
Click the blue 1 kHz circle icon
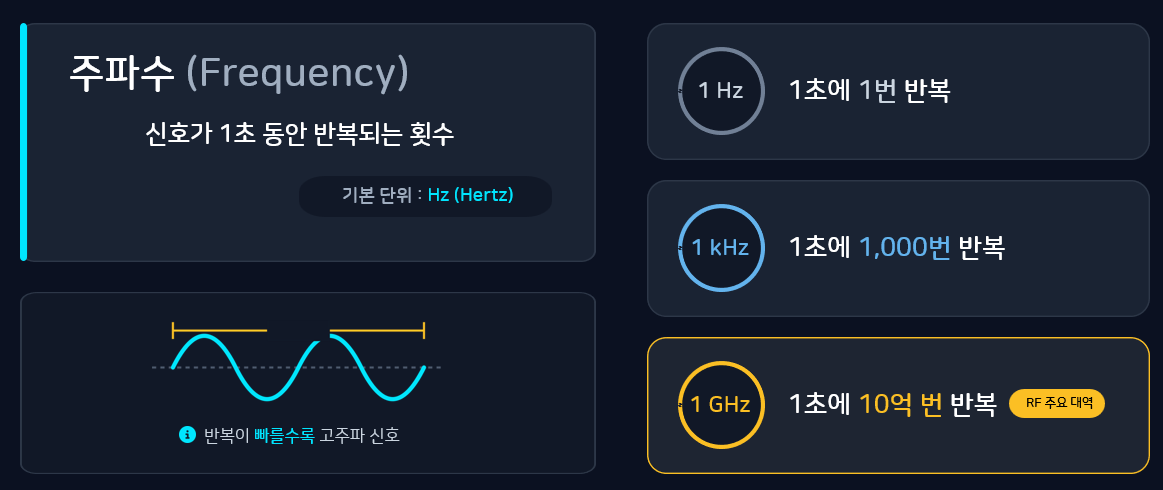pos(720,247)
